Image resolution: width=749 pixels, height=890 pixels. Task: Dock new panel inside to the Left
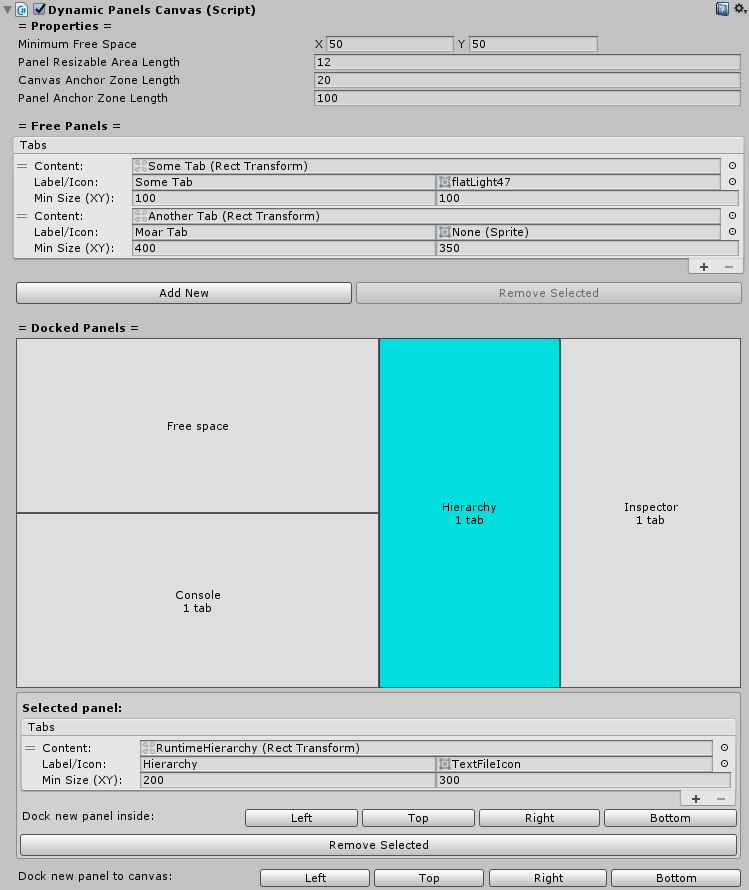click(301, 818)
